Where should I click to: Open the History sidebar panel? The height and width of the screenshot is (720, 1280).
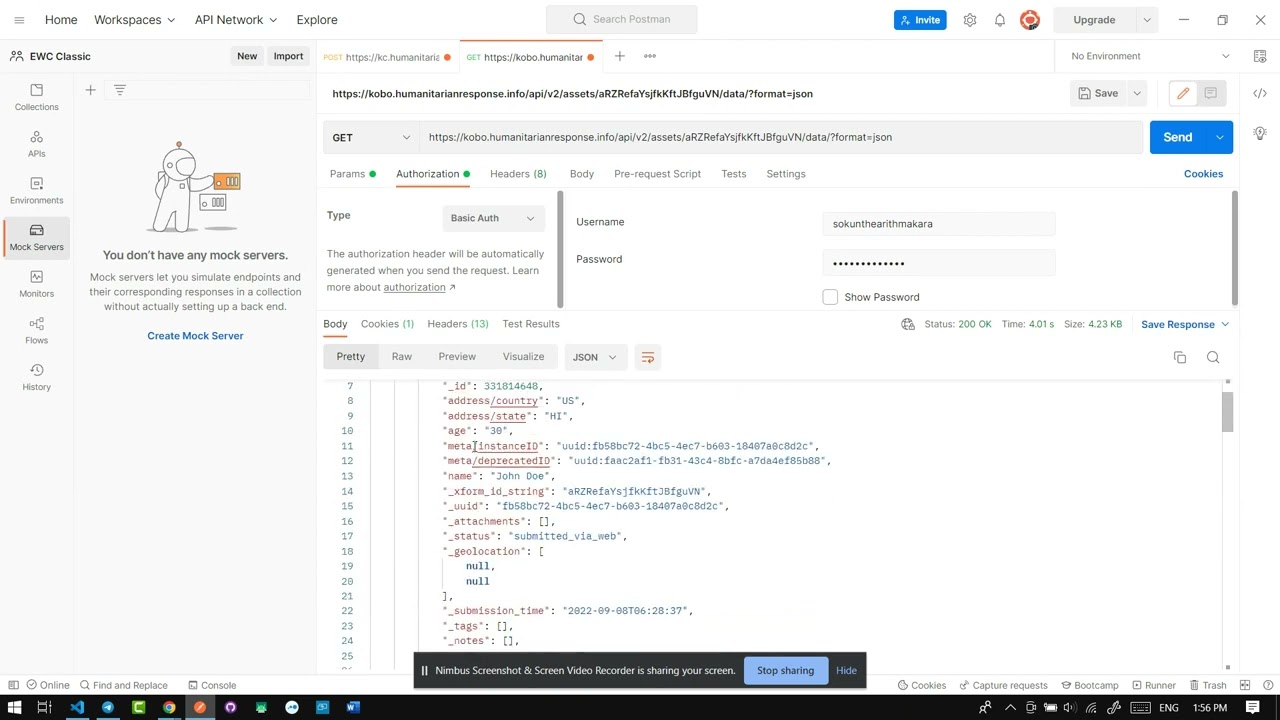point(36,377)
